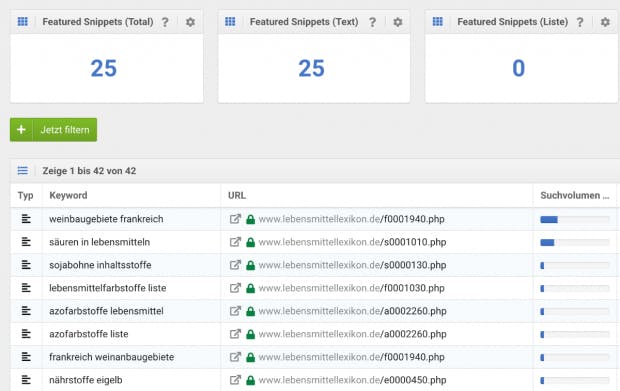Click the list icon beside Zeige 1 bis 42
This screenshot has width=620, height=391.
point(23,170)
